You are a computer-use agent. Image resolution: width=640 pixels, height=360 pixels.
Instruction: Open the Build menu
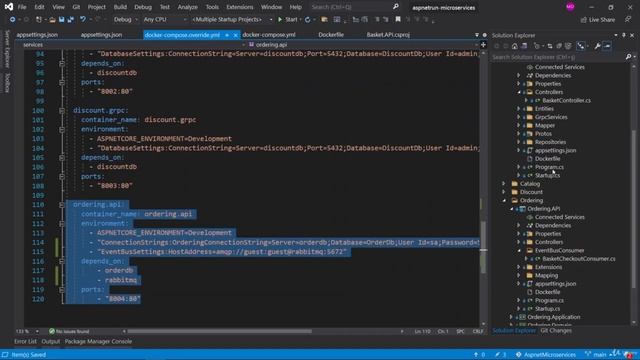click(x=120, y=7)
